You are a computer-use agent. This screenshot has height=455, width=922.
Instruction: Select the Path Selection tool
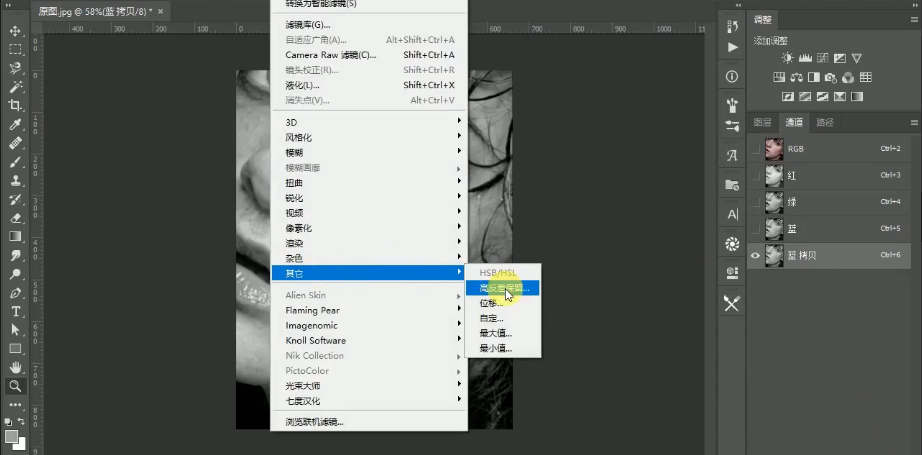coord(15,330)
